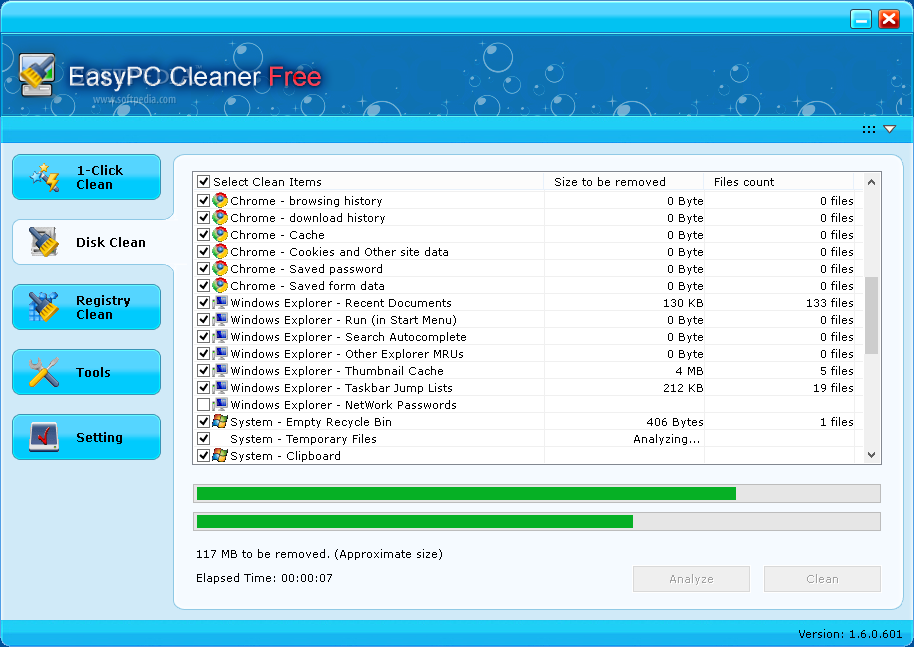
Task: Click computer icon beside NetWork Passwords
Action: 220,404
